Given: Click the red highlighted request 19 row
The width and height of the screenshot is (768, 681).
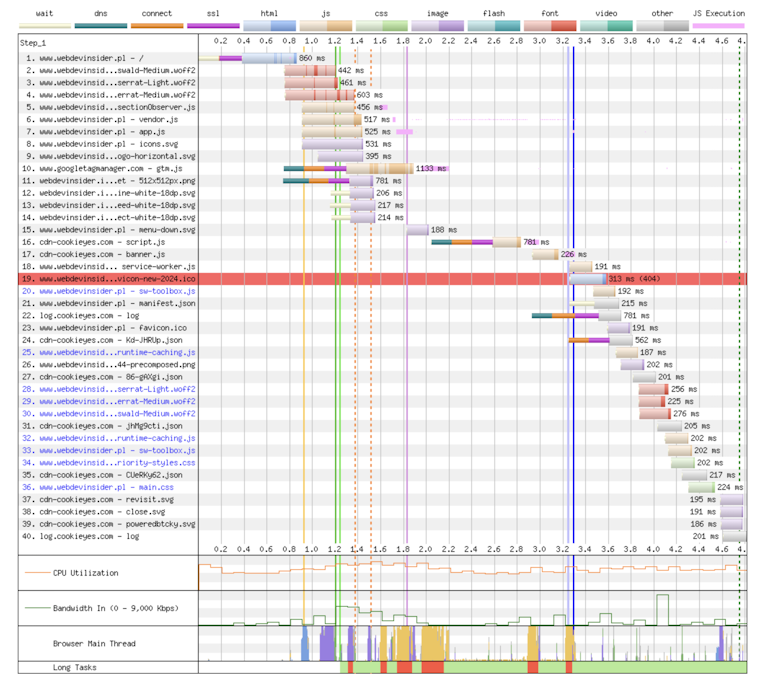Looking at the screenshot, I should (110, 279).
